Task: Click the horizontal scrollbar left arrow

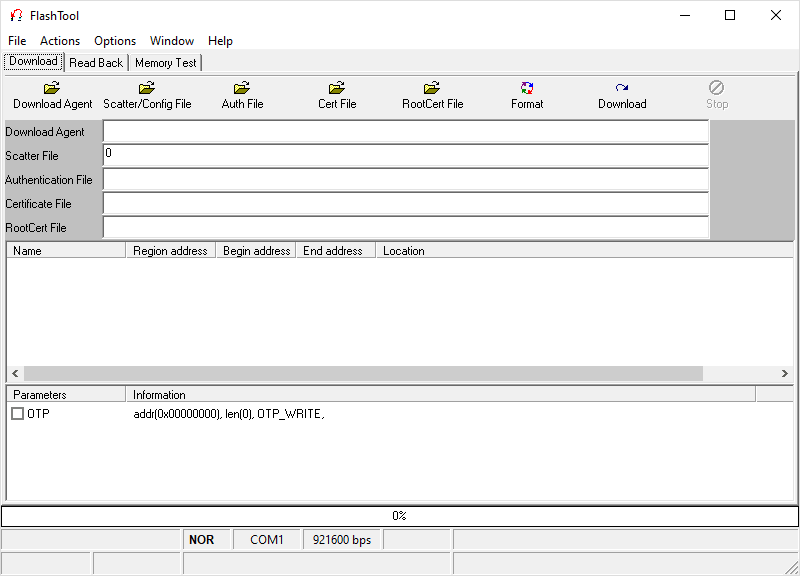Action: 15,373
